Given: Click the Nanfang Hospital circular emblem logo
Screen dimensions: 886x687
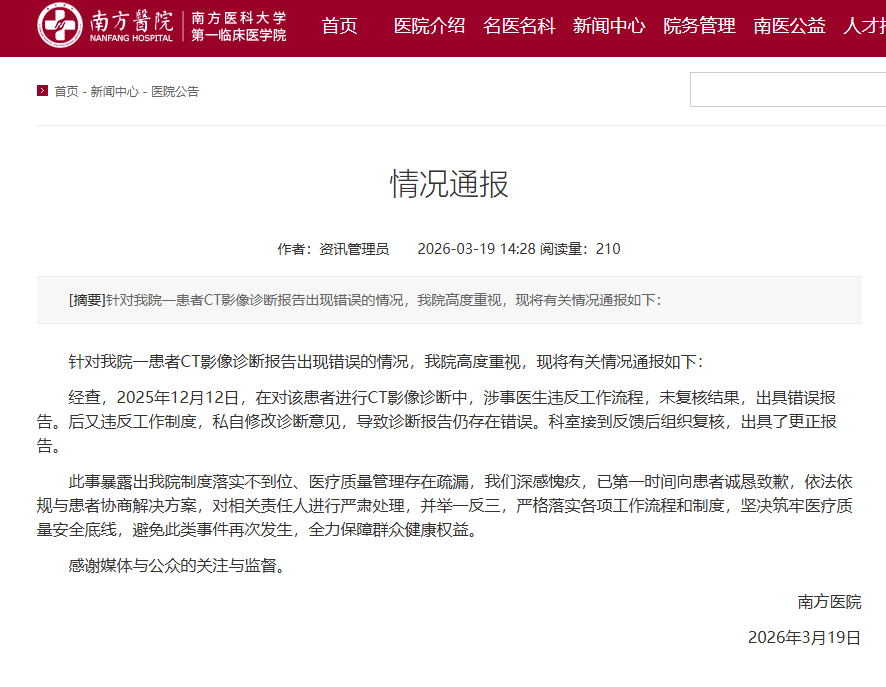Looking at the screenshot, I should click(x=59, y=27).
